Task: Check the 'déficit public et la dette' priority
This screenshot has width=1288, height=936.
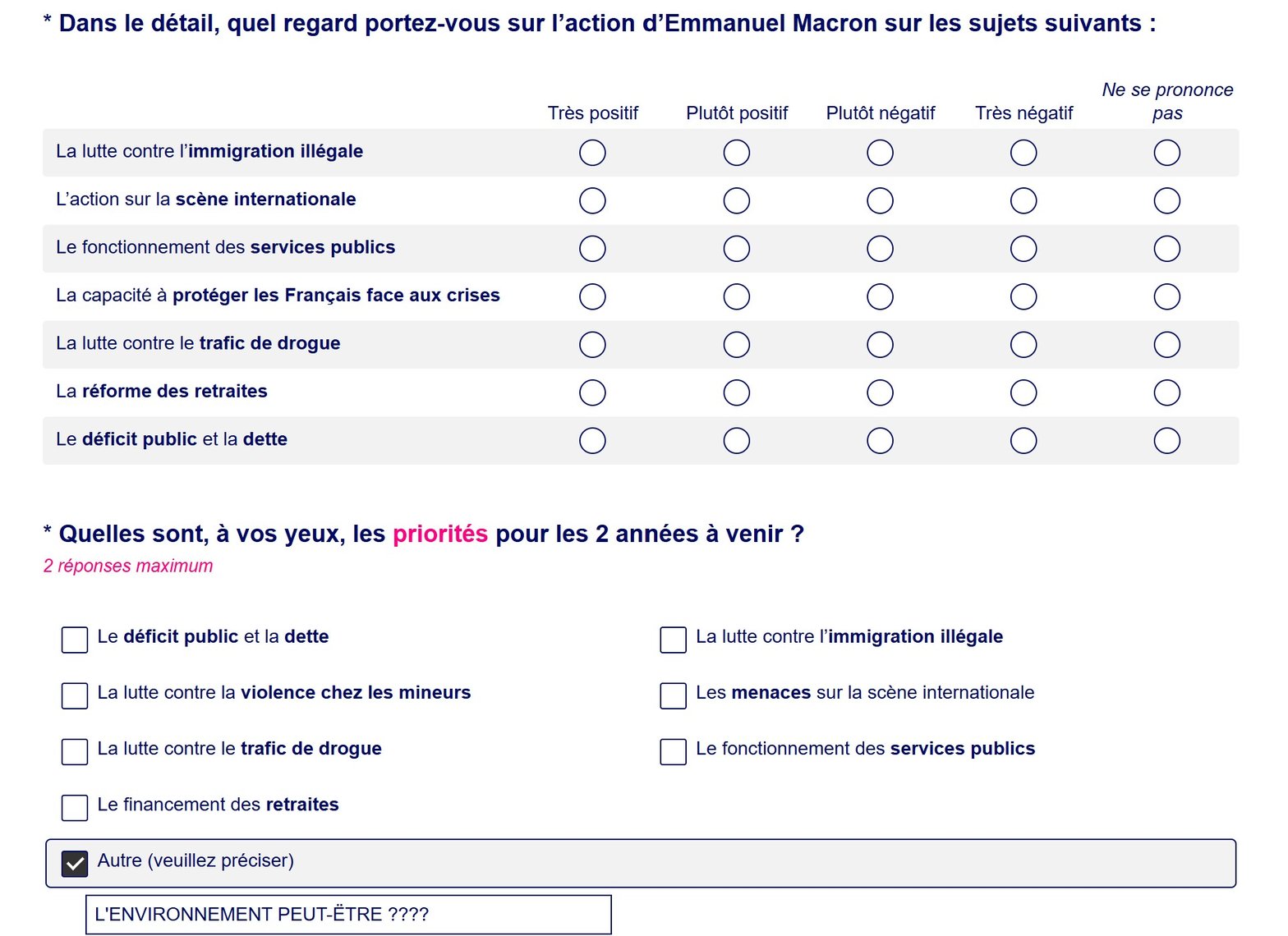Action: [x=75, y=640]
